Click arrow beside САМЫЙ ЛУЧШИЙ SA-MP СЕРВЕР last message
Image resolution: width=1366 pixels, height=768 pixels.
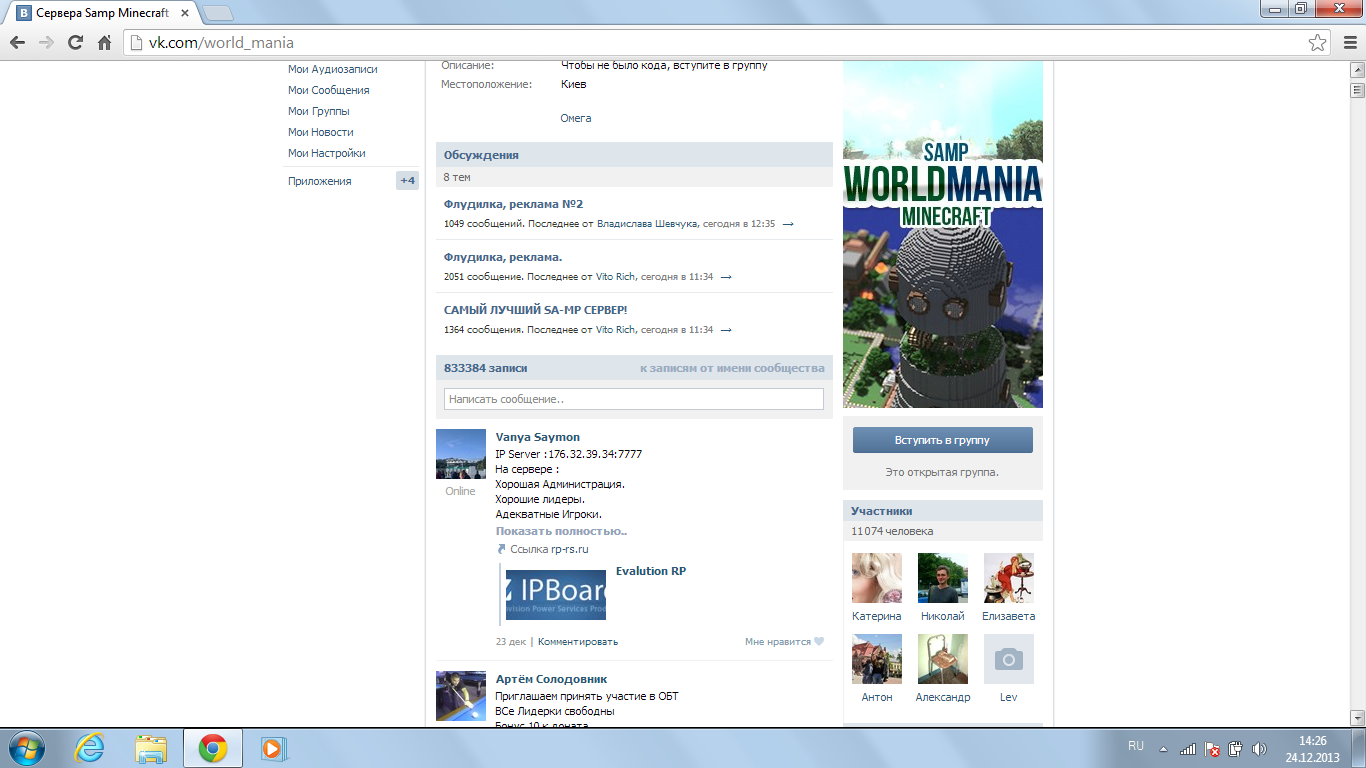[726, 330]
